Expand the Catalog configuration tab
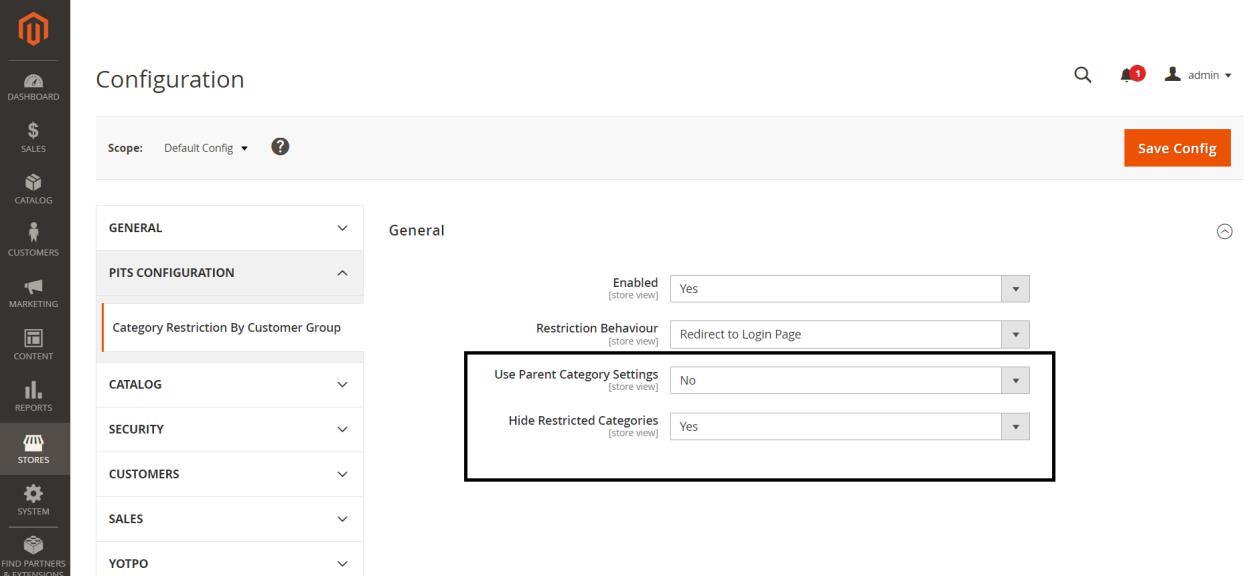The height and width of the screenshot is (576, 1253). (230, 384)
